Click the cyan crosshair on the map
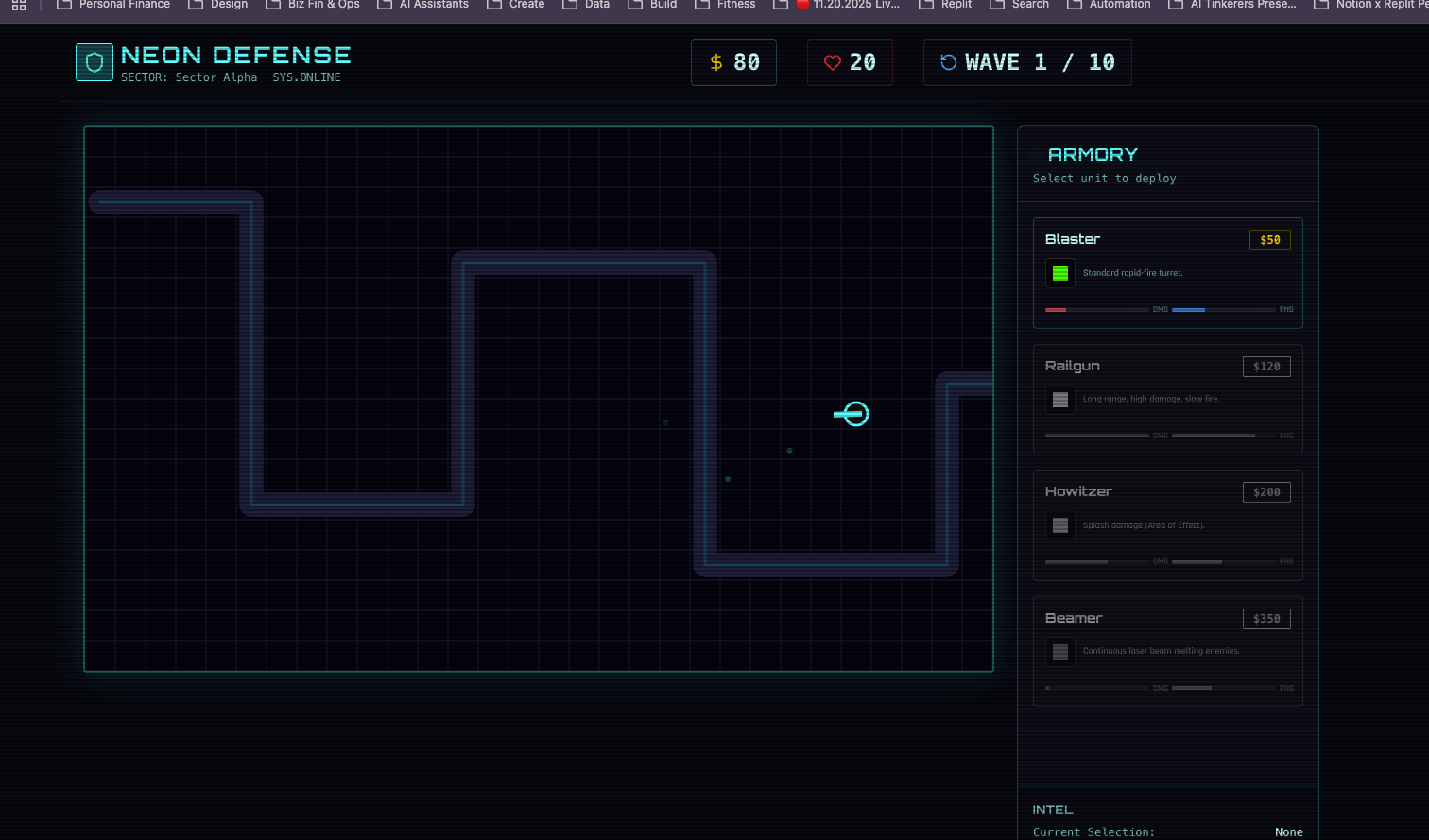Screen dimensions: 1429x840 tap(854, 414)
